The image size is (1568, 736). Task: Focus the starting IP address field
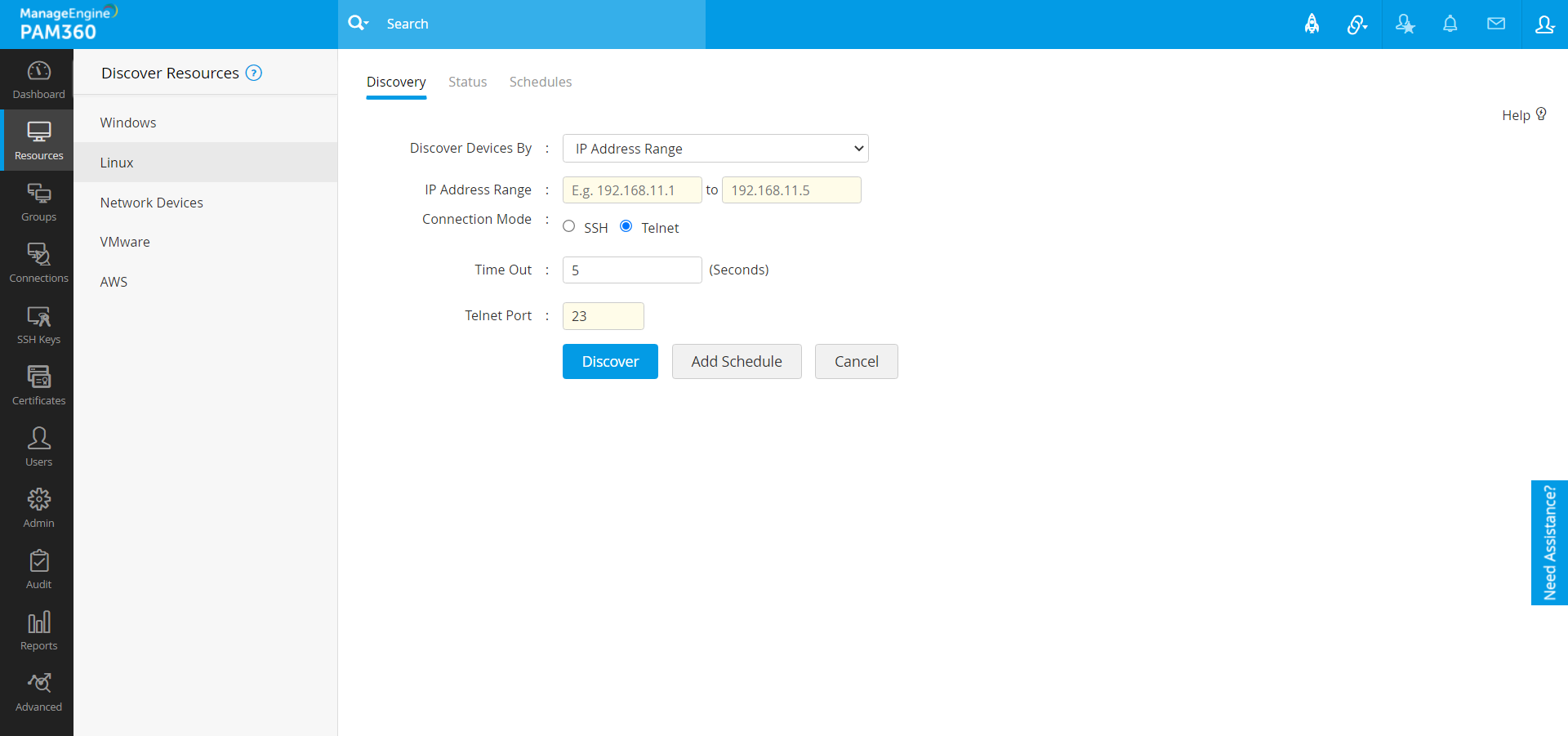coord(632,190)
